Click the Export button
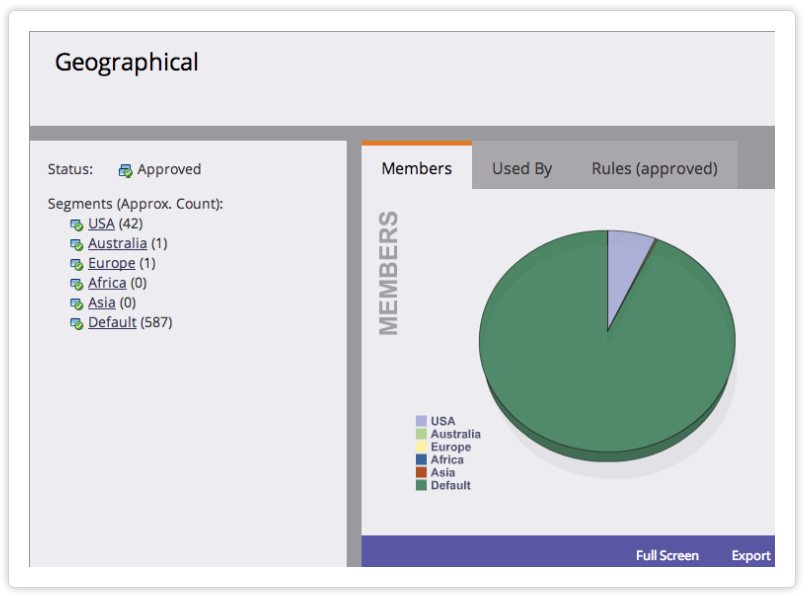Image resolution: width=808 pixels, height=596 pixels. pyautogui.click(x=751, y=555)
